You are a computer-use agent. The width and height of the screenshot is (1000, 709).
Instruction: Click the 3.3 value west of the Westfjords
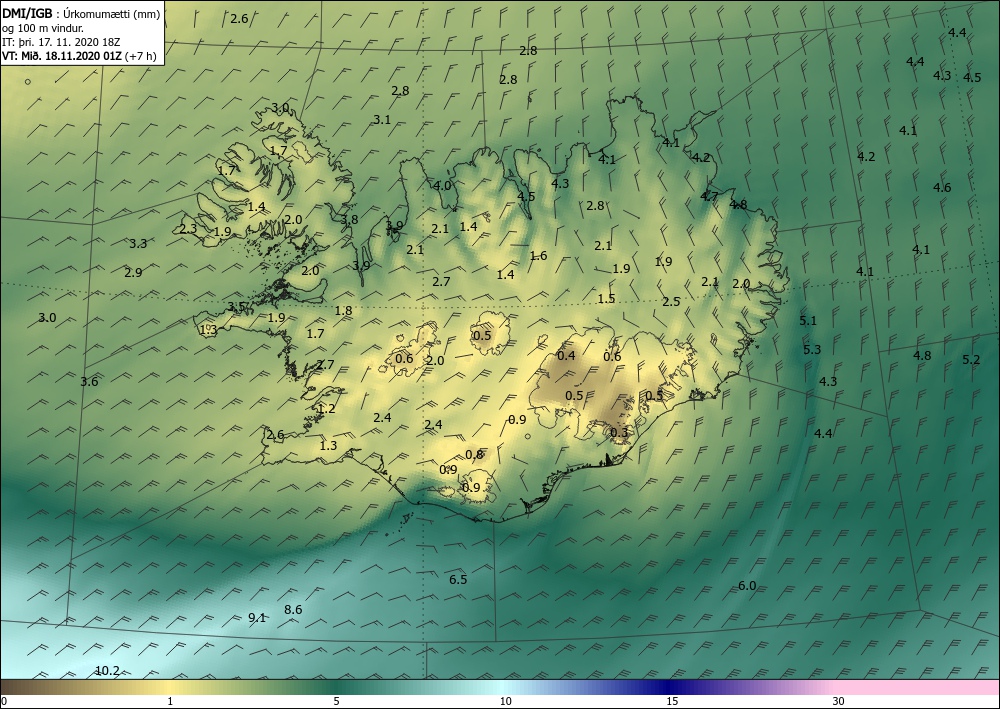(x=138, y=243)
